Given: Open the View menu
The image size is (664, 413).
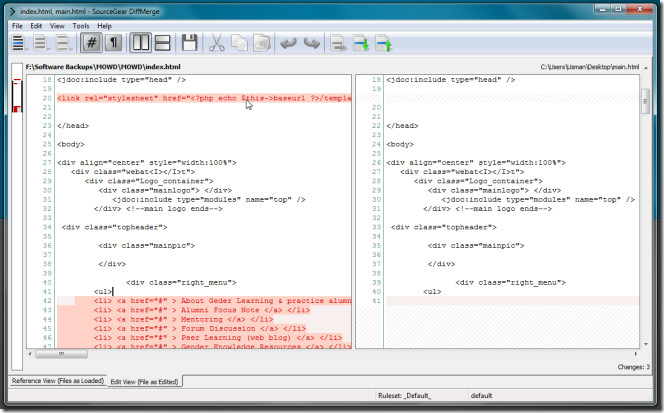Looking at the screenshot, I should tap(57, 26).
